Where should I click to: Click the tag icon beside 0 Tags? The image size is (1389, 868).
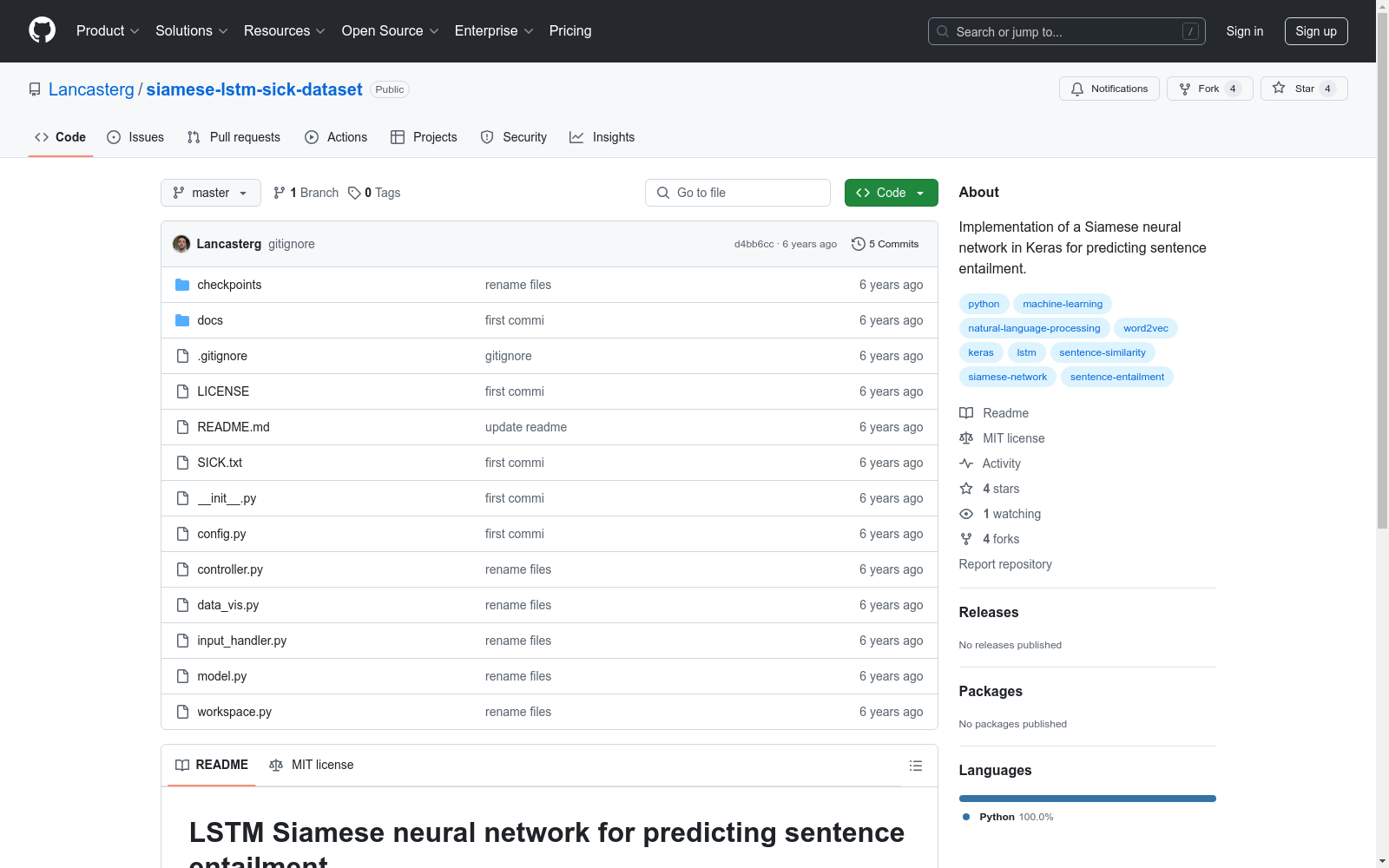(354, 193)
